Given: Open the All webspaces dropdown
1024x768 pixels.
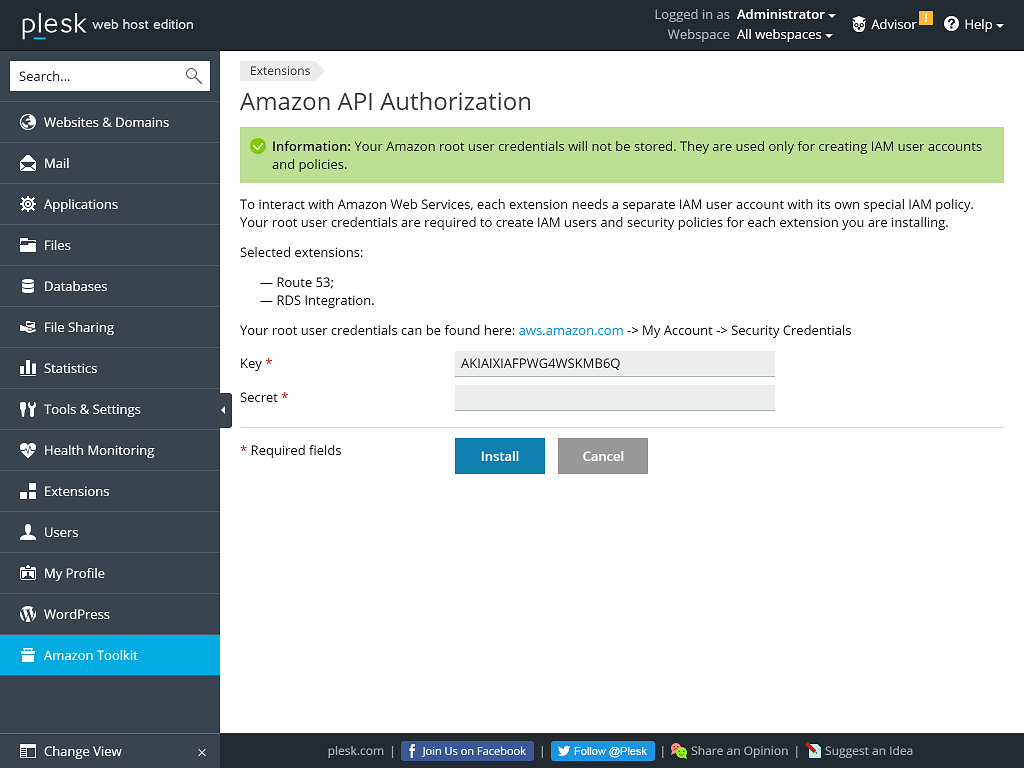Looking at the screenshot, I should click(x=784, y=35).
